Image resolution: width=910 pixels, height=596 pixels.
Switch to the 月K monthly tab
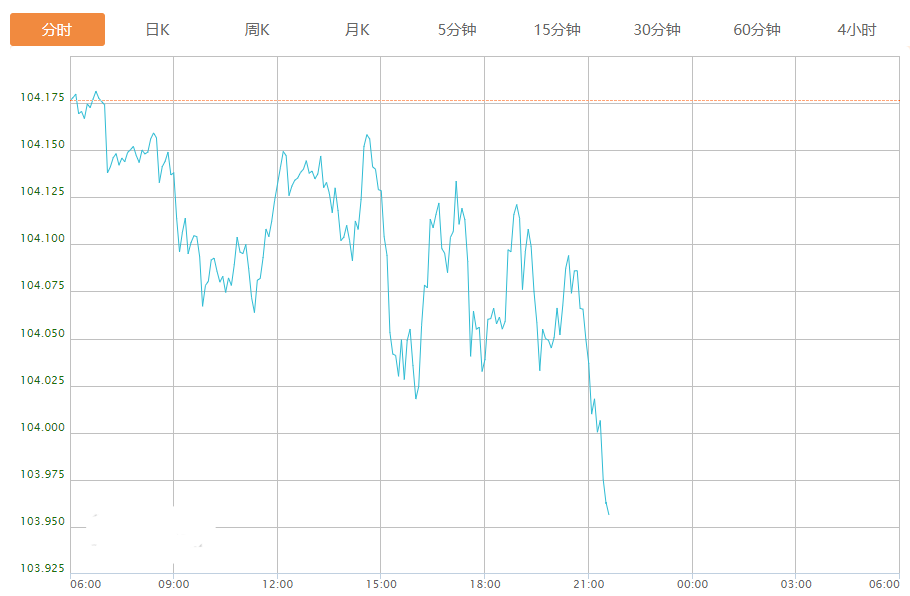357,30
